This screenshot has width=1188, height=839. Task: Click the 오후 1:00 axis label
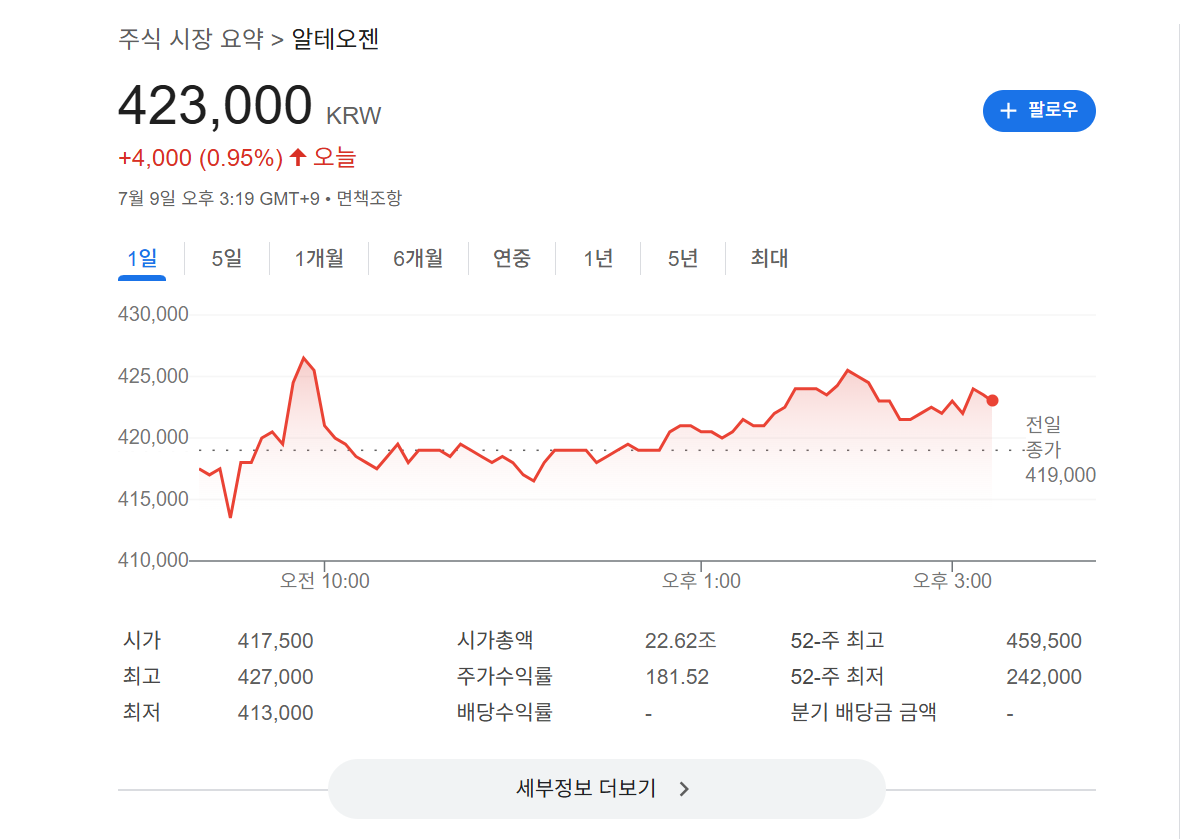pyautogui.click(x=701, y=581)
